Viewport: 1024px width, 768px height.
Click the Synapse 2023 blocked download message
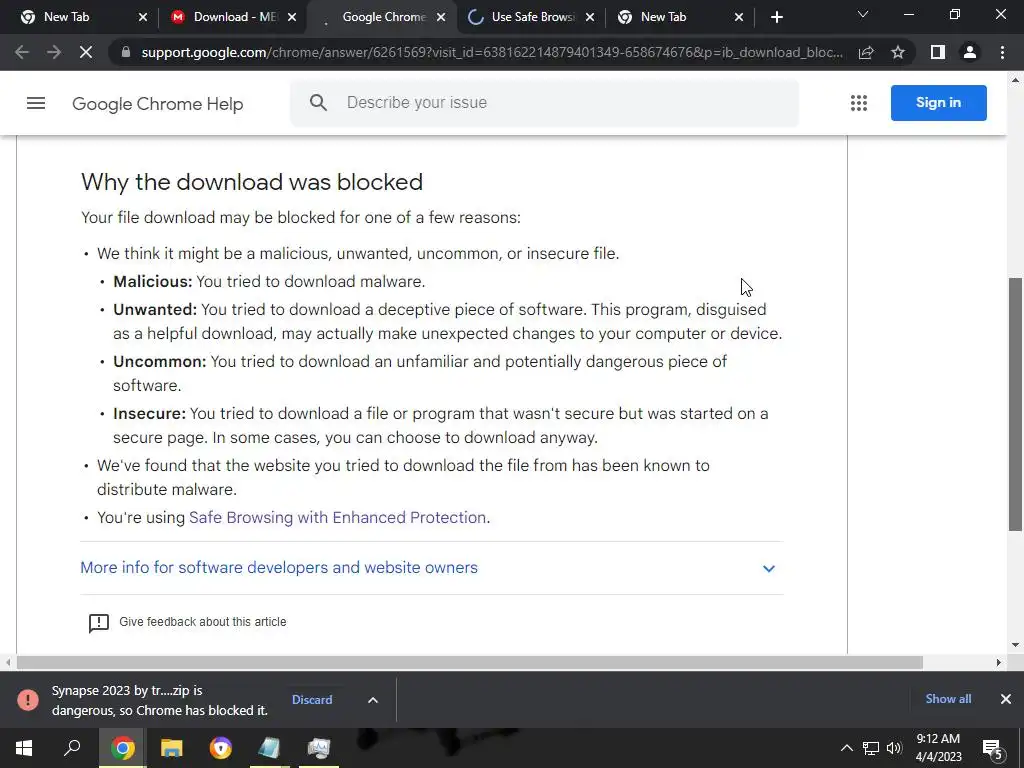tap(160, 700)
